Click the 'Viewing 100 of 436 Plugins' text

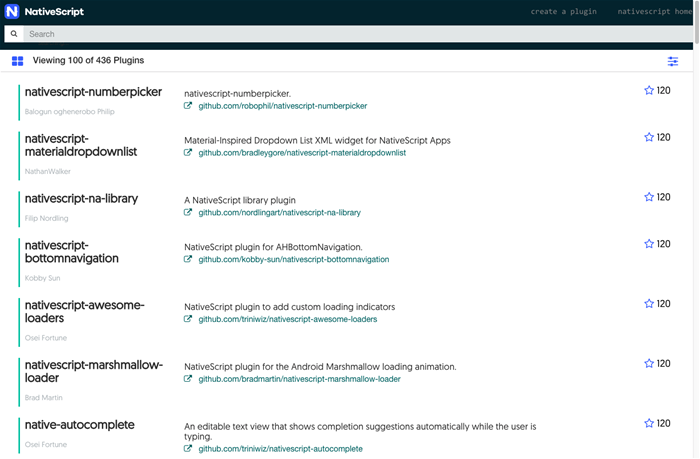point(88,61)
